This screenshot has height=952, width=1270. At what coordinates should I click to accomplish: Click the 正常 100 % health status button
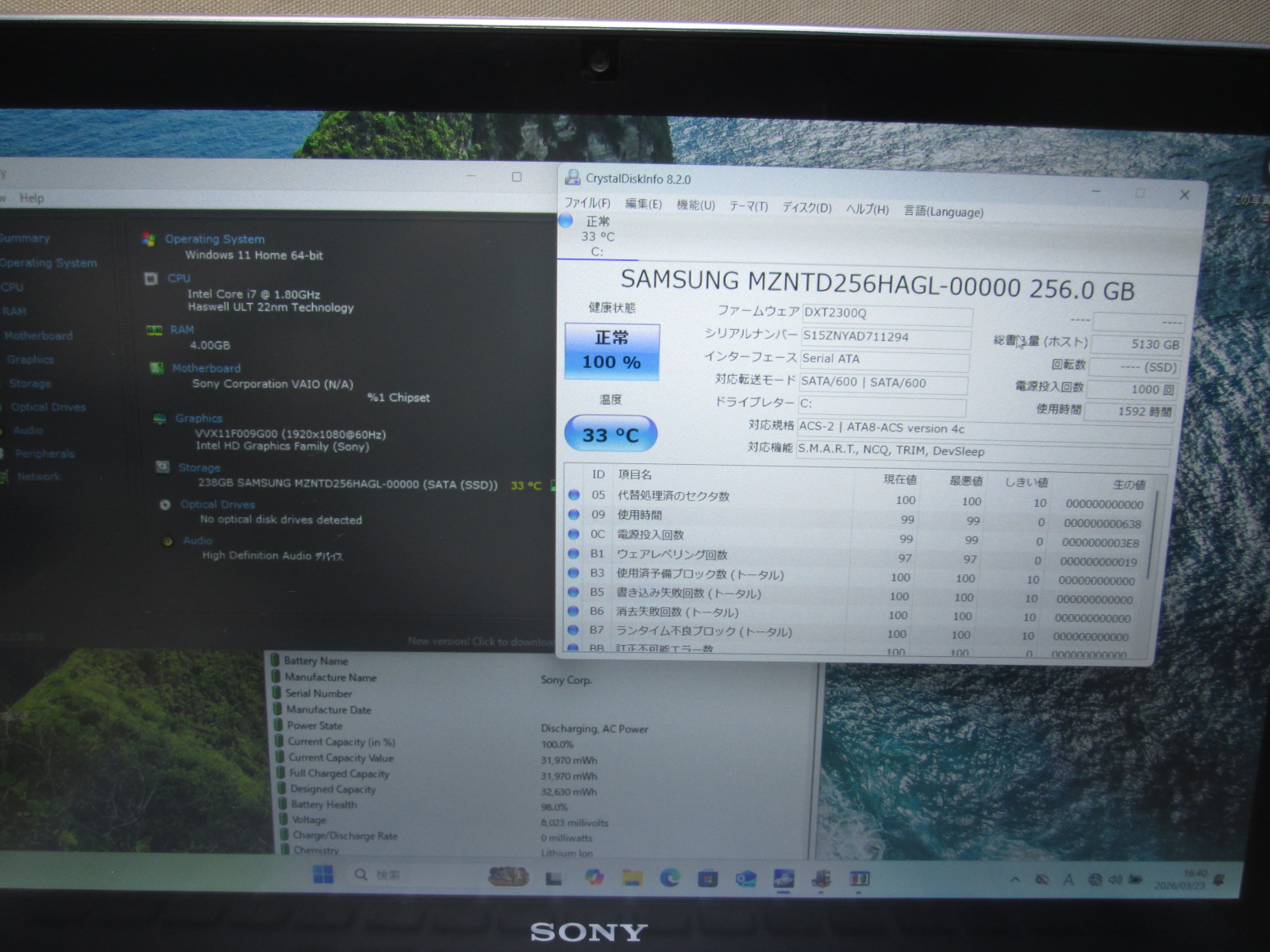[x=612, y=350]
